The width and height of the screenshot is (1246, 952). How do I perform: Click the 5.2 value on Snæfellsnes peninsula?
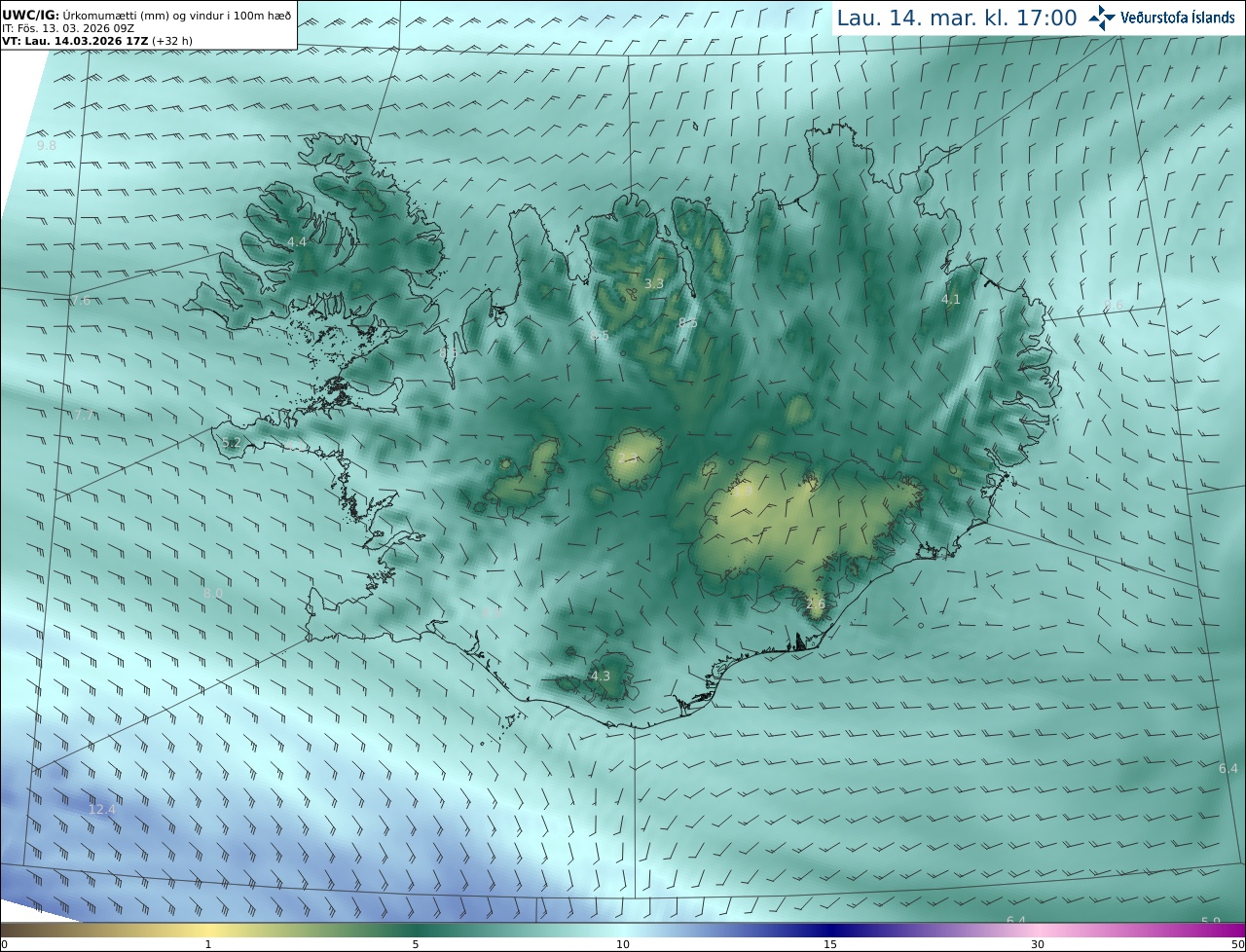point(232,443)
